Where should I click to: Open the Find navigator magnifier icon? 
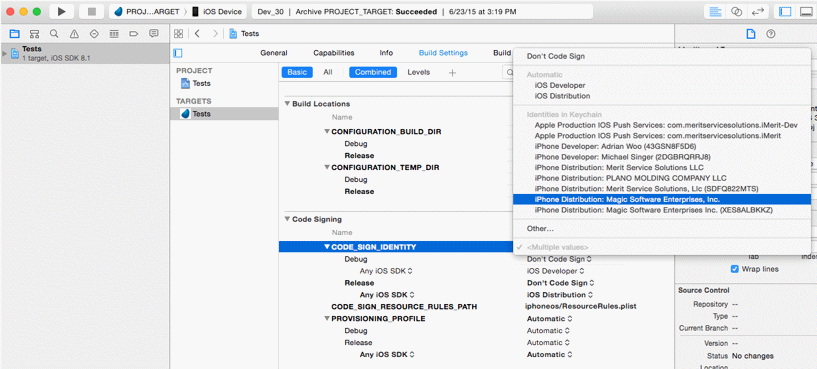point(54,34)
